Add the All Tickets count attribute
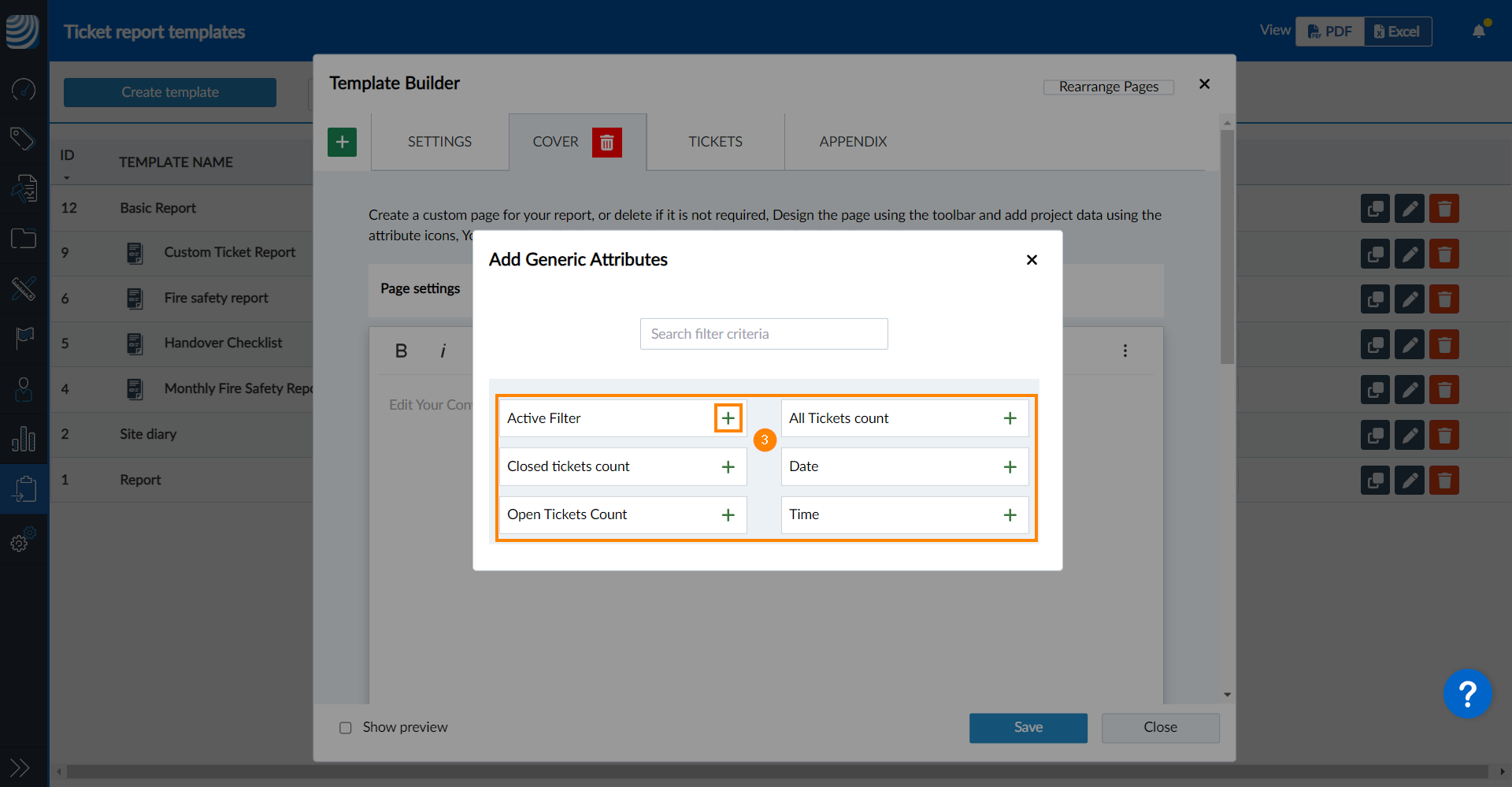 [1010, 418]
